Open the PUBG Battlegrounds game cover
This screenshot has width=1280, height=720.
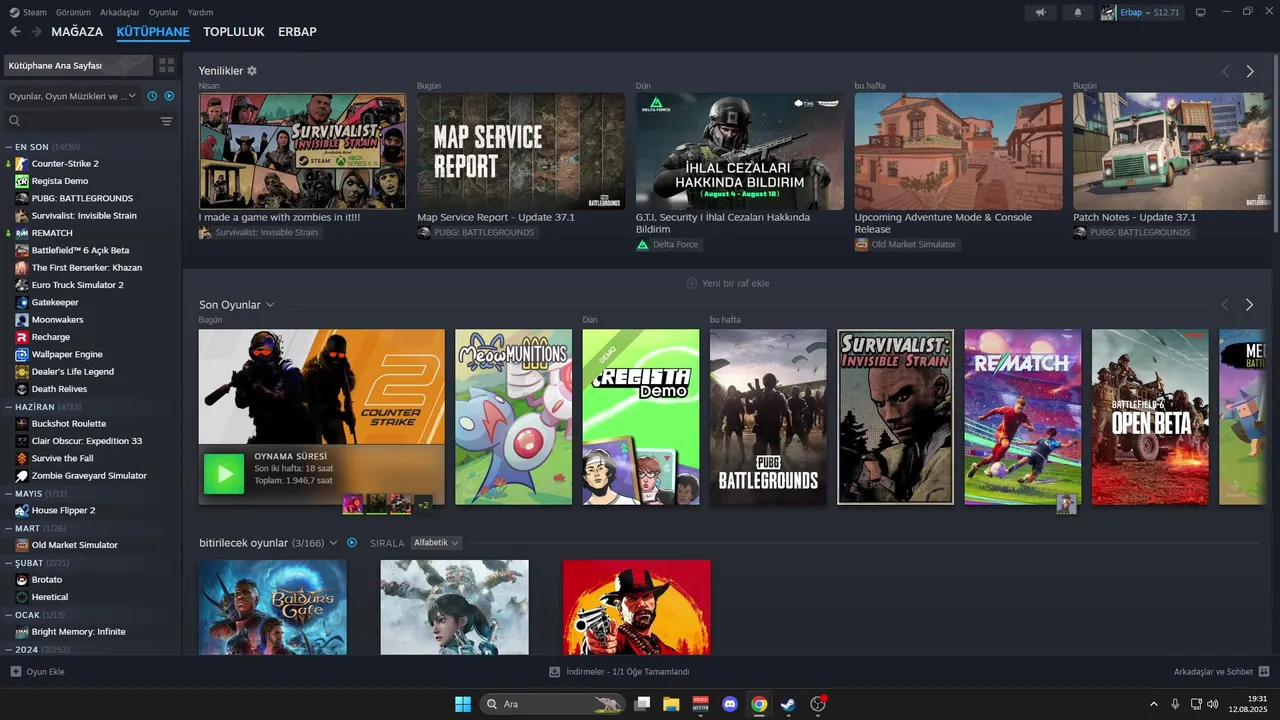tap(768, 417)
